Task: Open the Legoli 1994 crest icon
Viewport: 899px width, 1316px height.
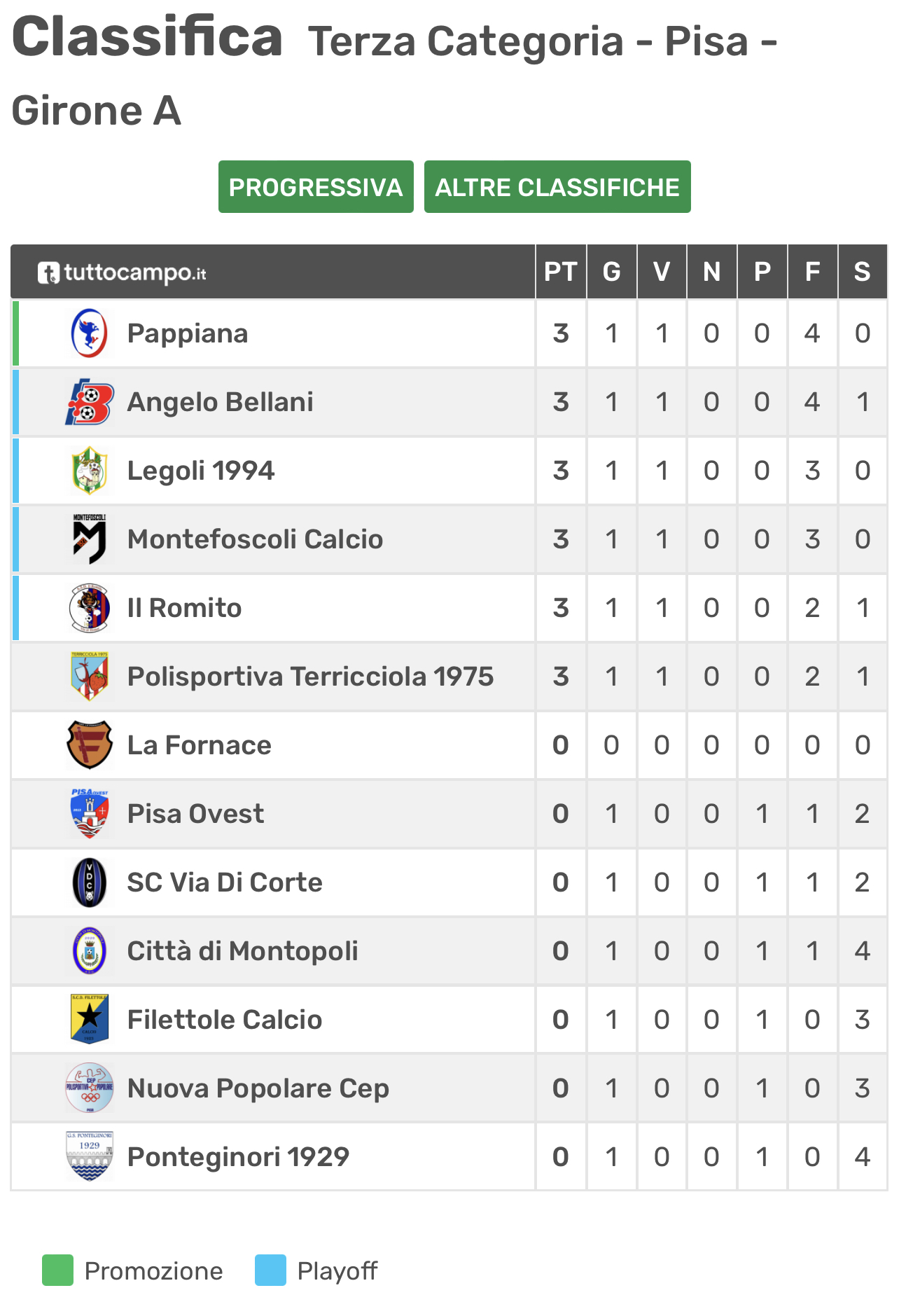Action: [x=90, y=471]
